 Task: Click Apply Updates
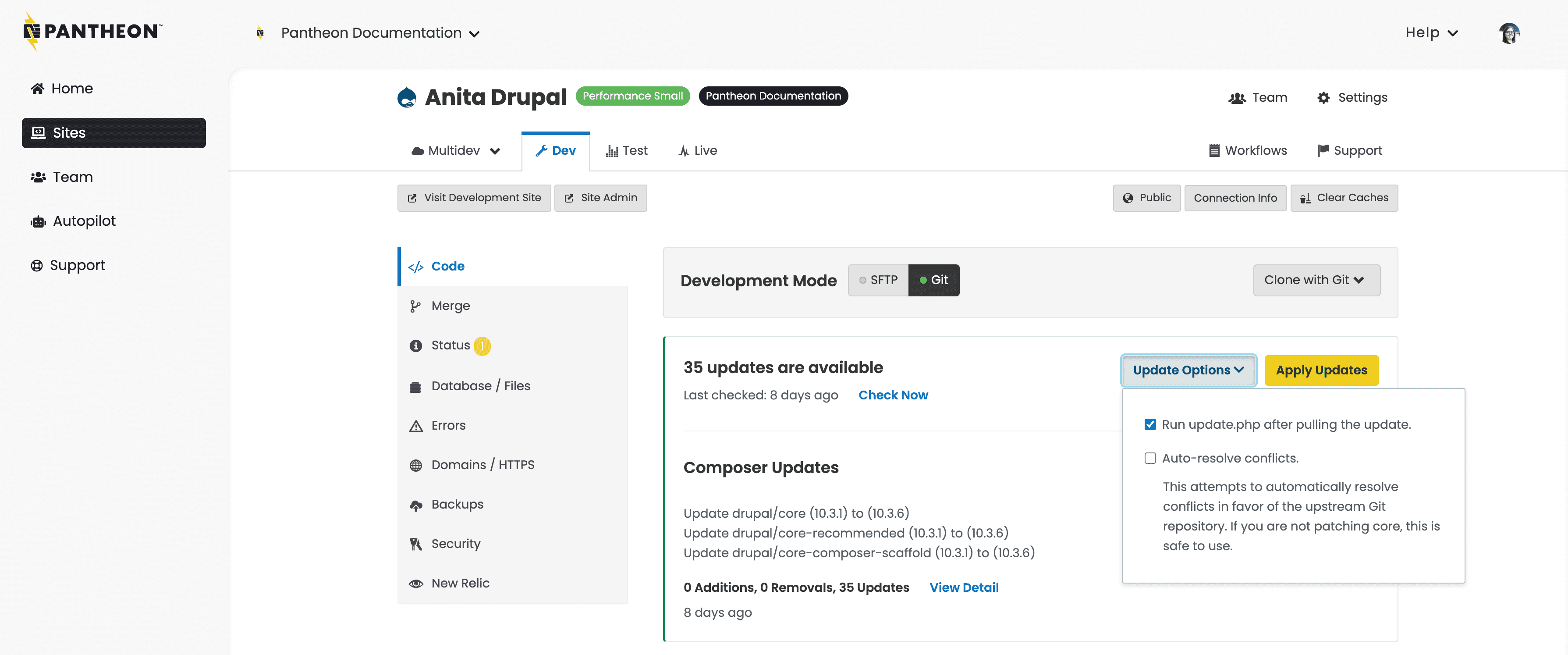pos(1321,370)
